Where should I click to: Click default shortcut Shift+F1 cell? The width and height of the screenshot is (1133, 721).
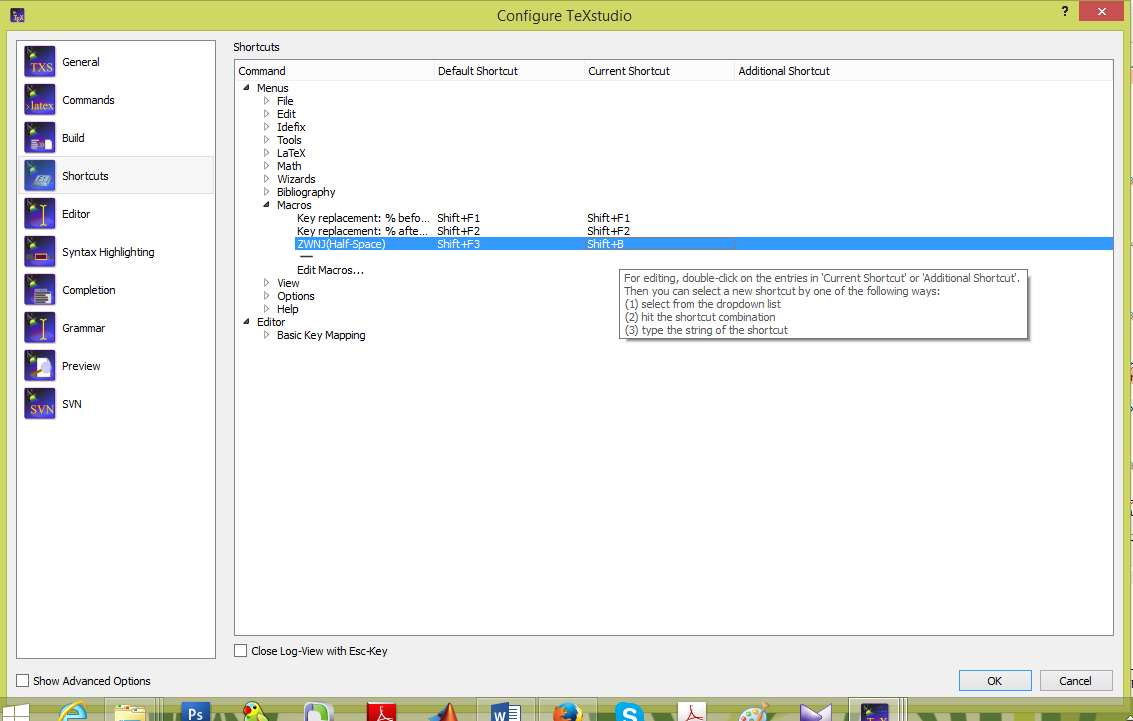pos(459,218)
